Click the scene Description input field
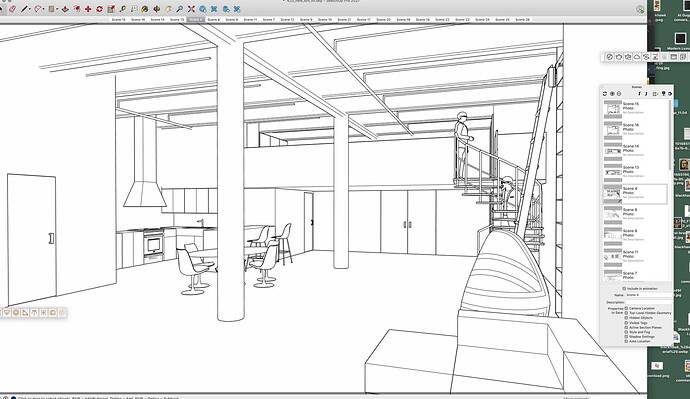The width and height of the screenshot is (690, 399). pyautogui.click(x=649, y=302)
